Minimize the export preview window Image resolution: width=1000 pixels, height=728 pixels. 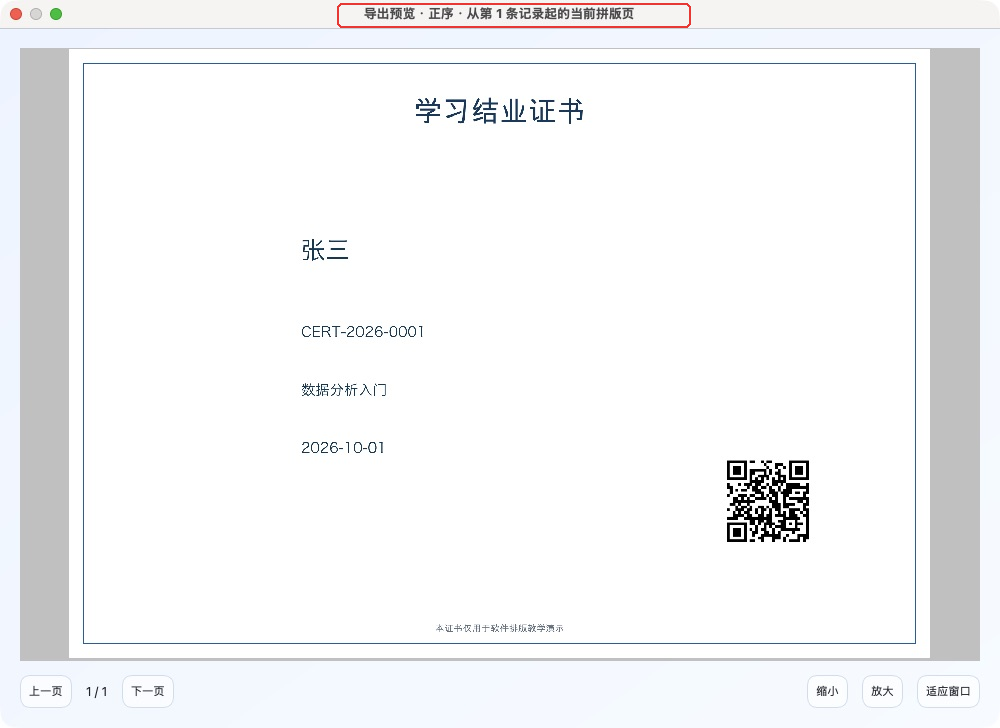click(36, 14)
